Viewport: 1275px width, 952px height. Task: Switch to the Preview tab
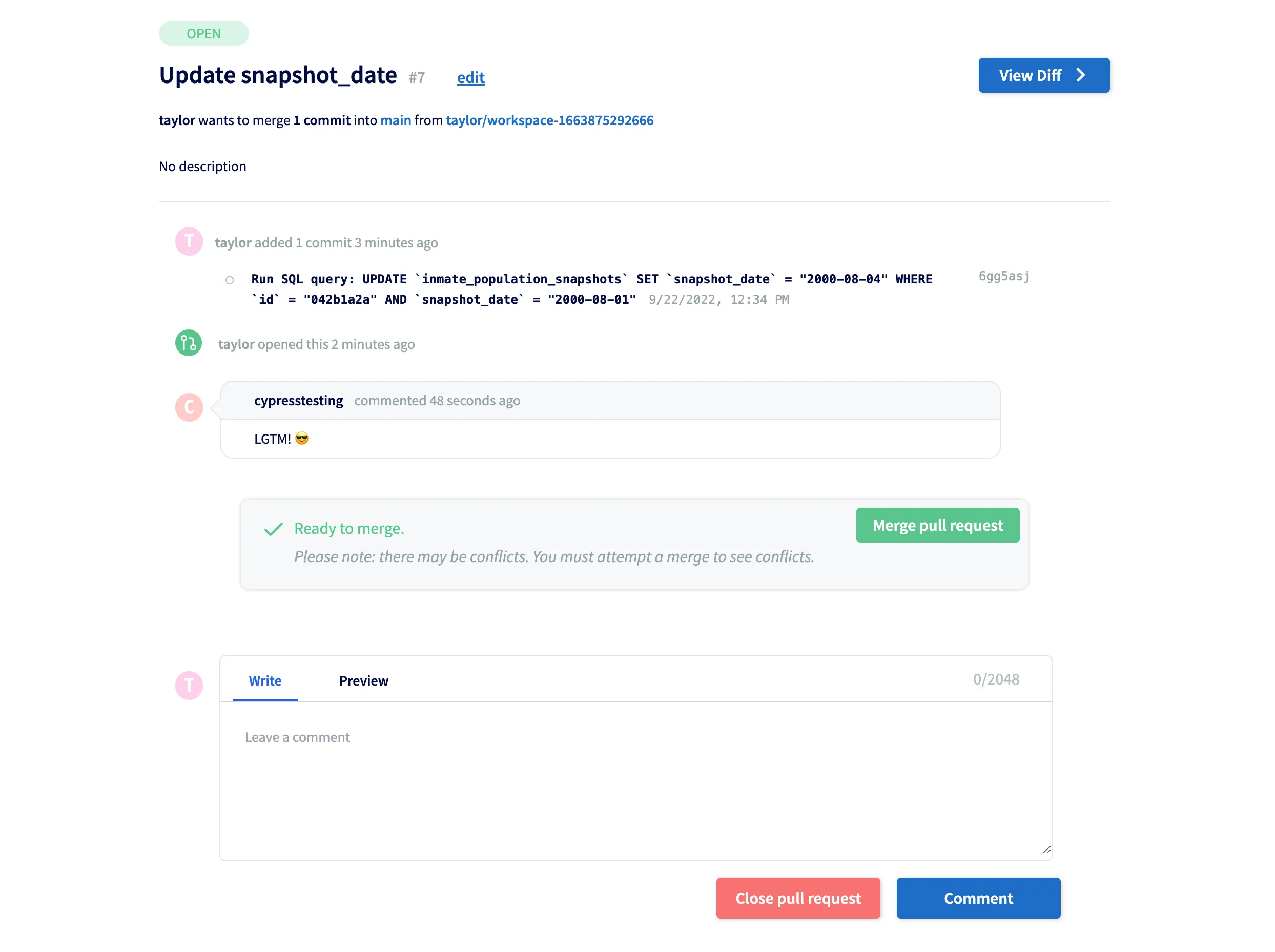coord(363,680)
